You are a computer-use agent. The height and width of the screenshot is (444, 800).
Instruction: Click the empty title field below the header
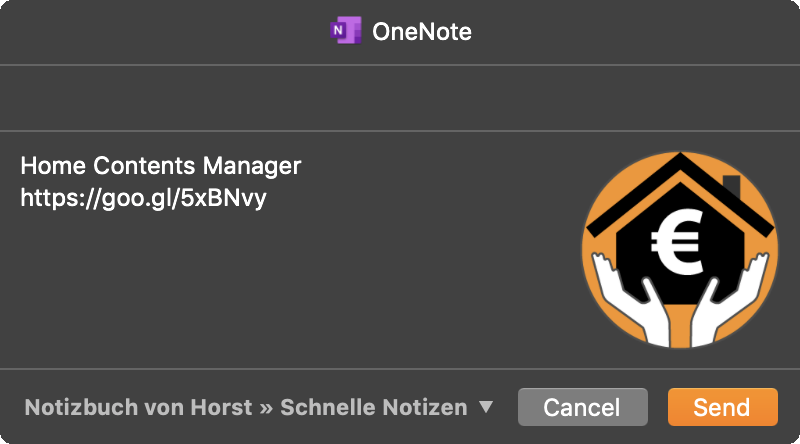400,98
